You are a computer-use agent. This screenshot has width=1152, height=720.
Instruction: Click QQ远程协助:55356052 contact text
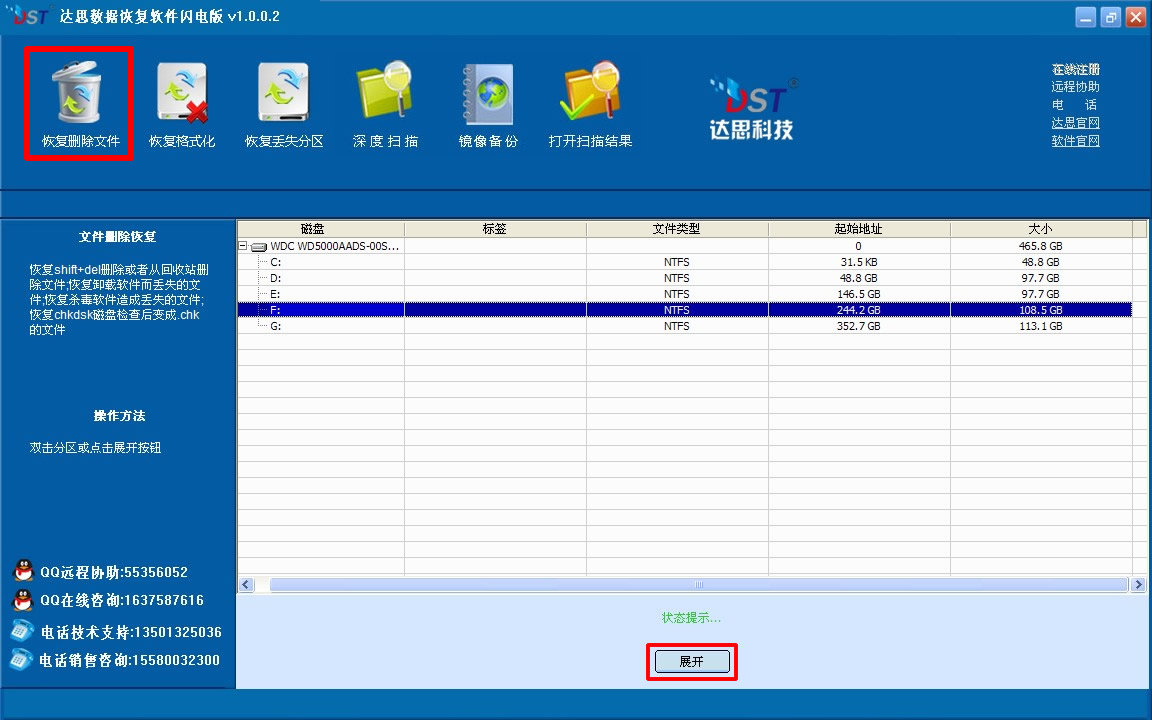pos(114,572)
